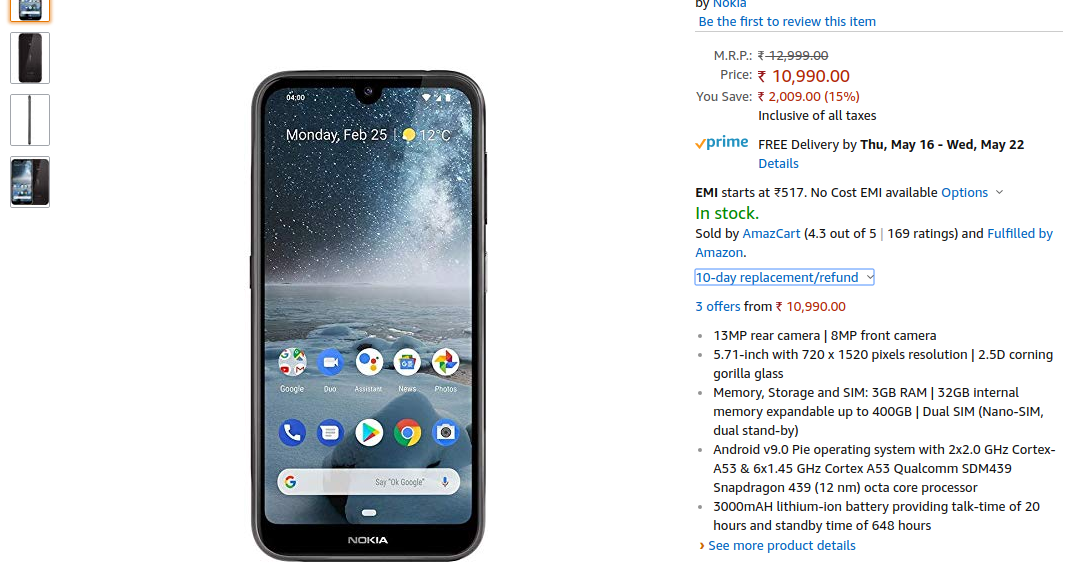Click the Chrome icon on phone screen image
The width and height of the screenshot is (1083, 569).
point(408,433)
